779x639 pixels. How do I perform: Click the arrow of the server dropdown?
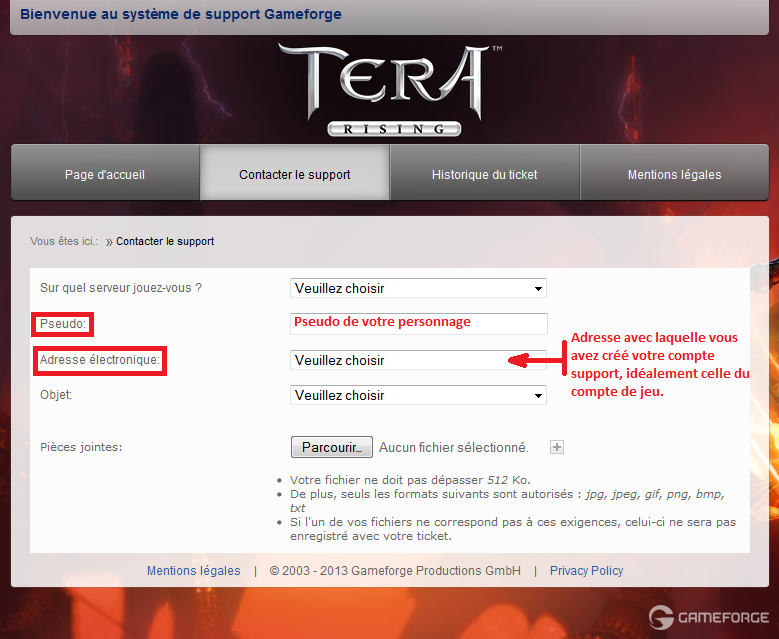538,289
